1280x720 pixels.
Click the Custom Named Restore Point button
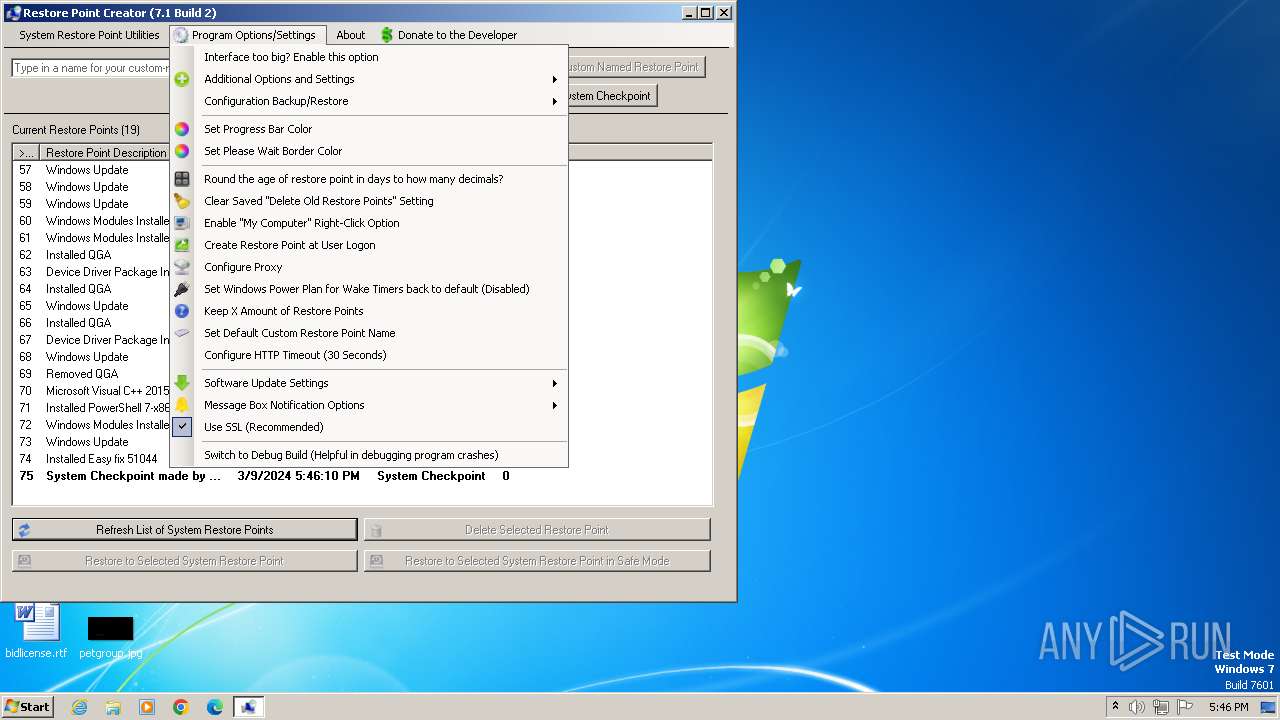tap(636, 67)
